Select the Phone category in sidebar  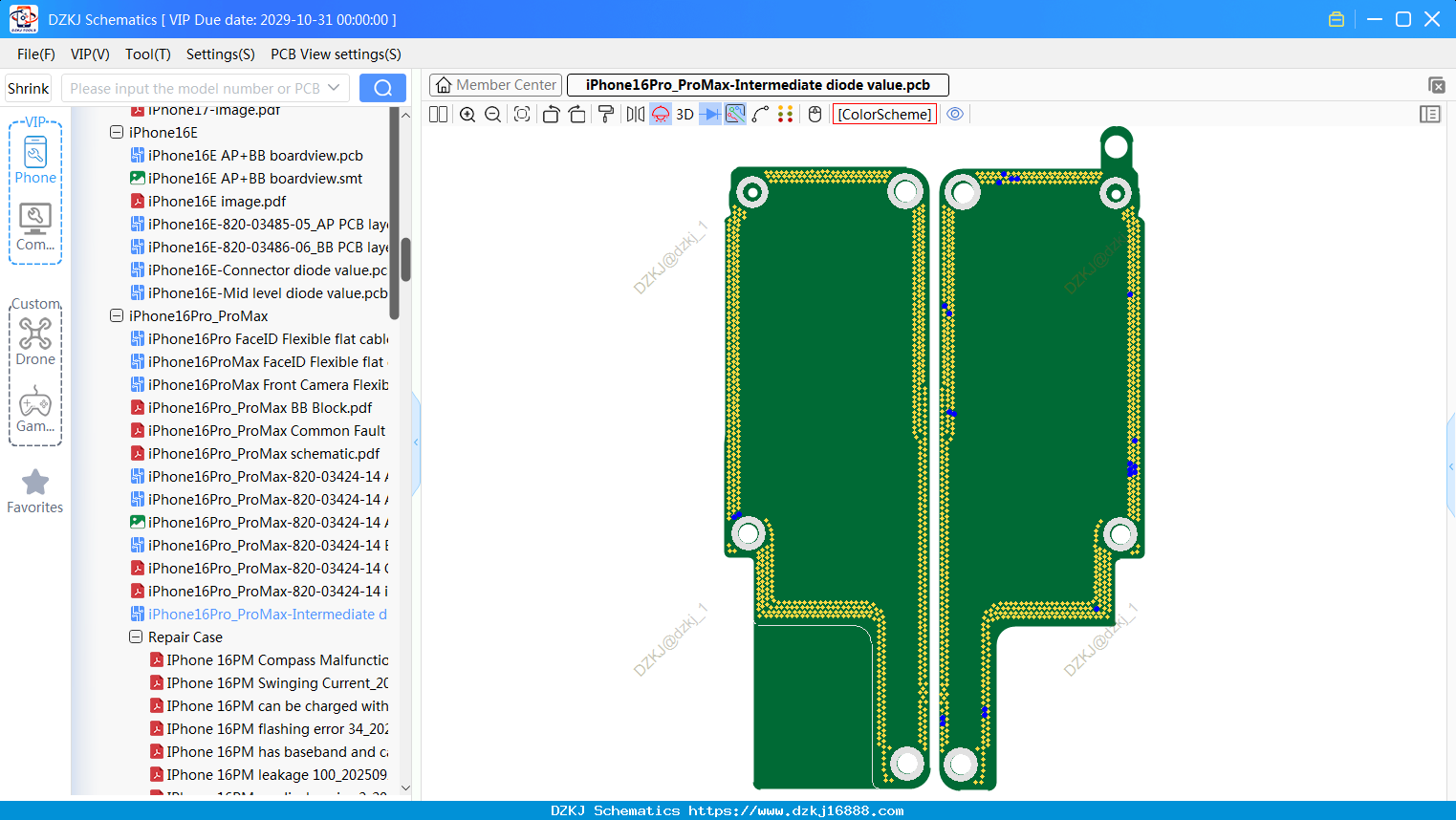pyautogui.click(x=35, y=160)
